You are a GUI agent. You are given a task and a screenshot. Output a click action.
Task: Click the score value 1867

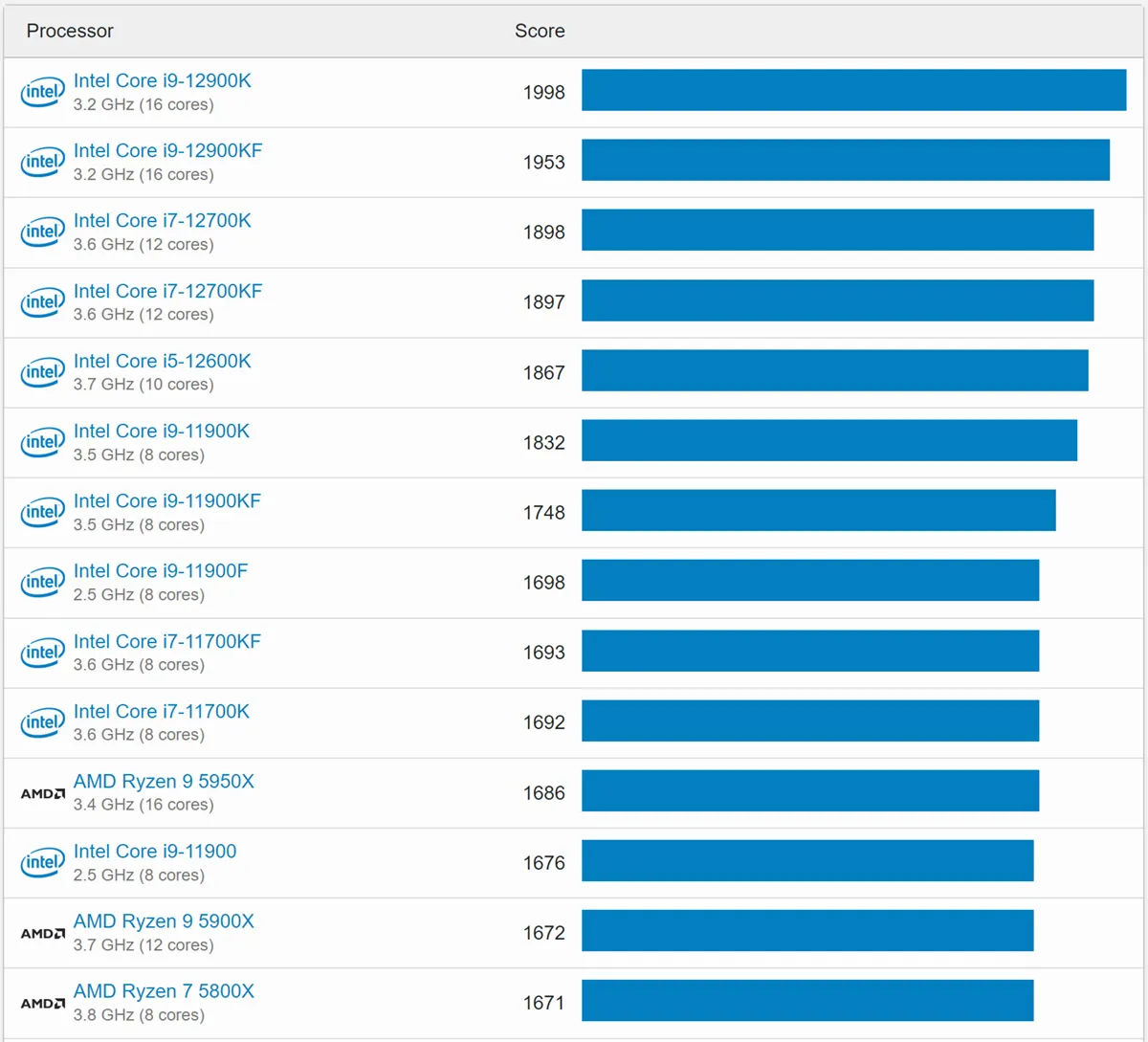544,373
